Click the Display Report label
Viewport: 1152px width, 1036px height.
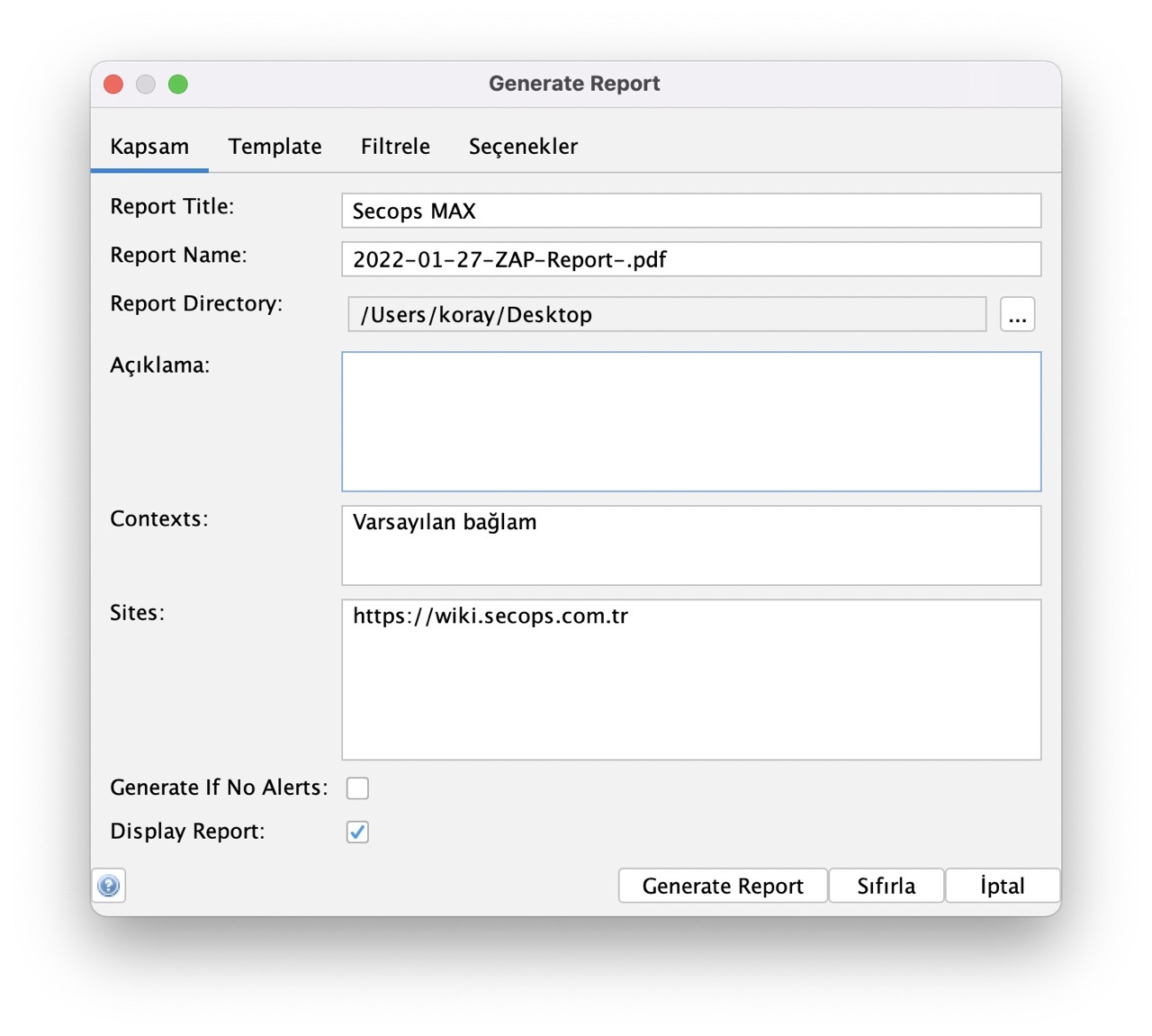click(x=187, y=832)
